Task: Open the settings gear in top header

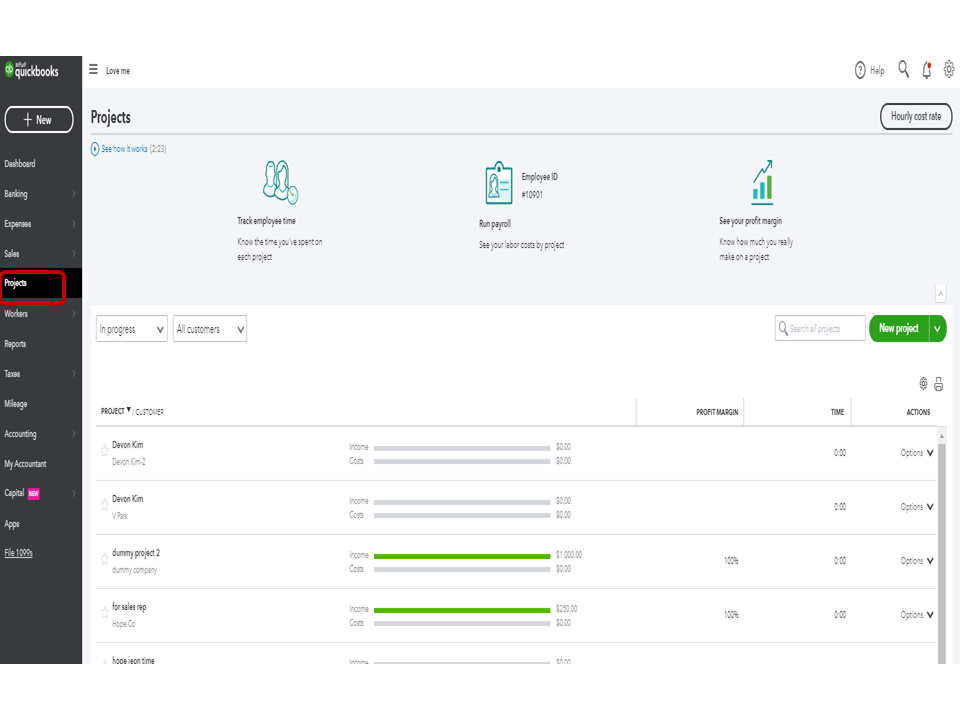Action: [949, 70]
